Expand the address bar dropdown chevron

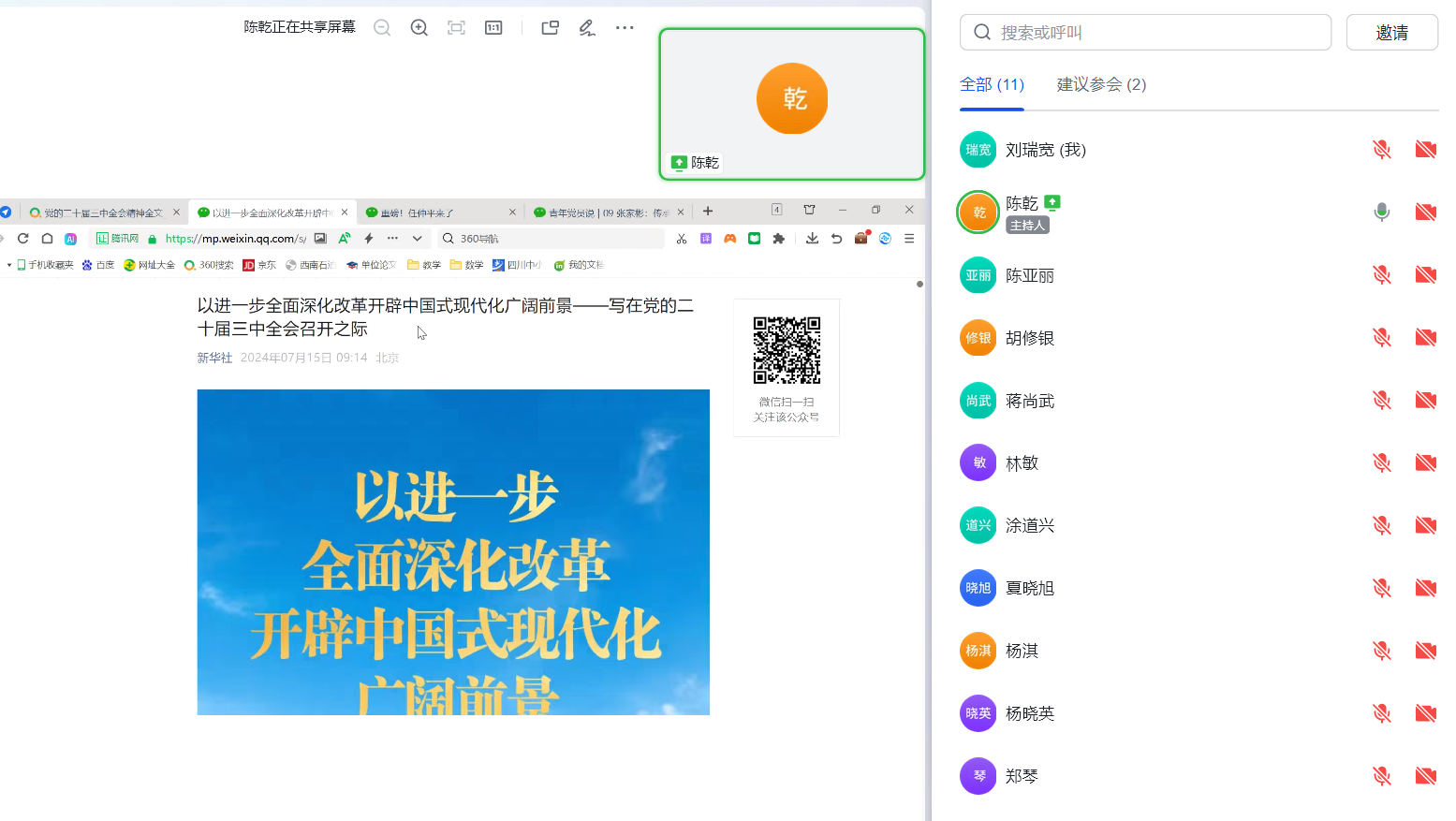(418, 239)
